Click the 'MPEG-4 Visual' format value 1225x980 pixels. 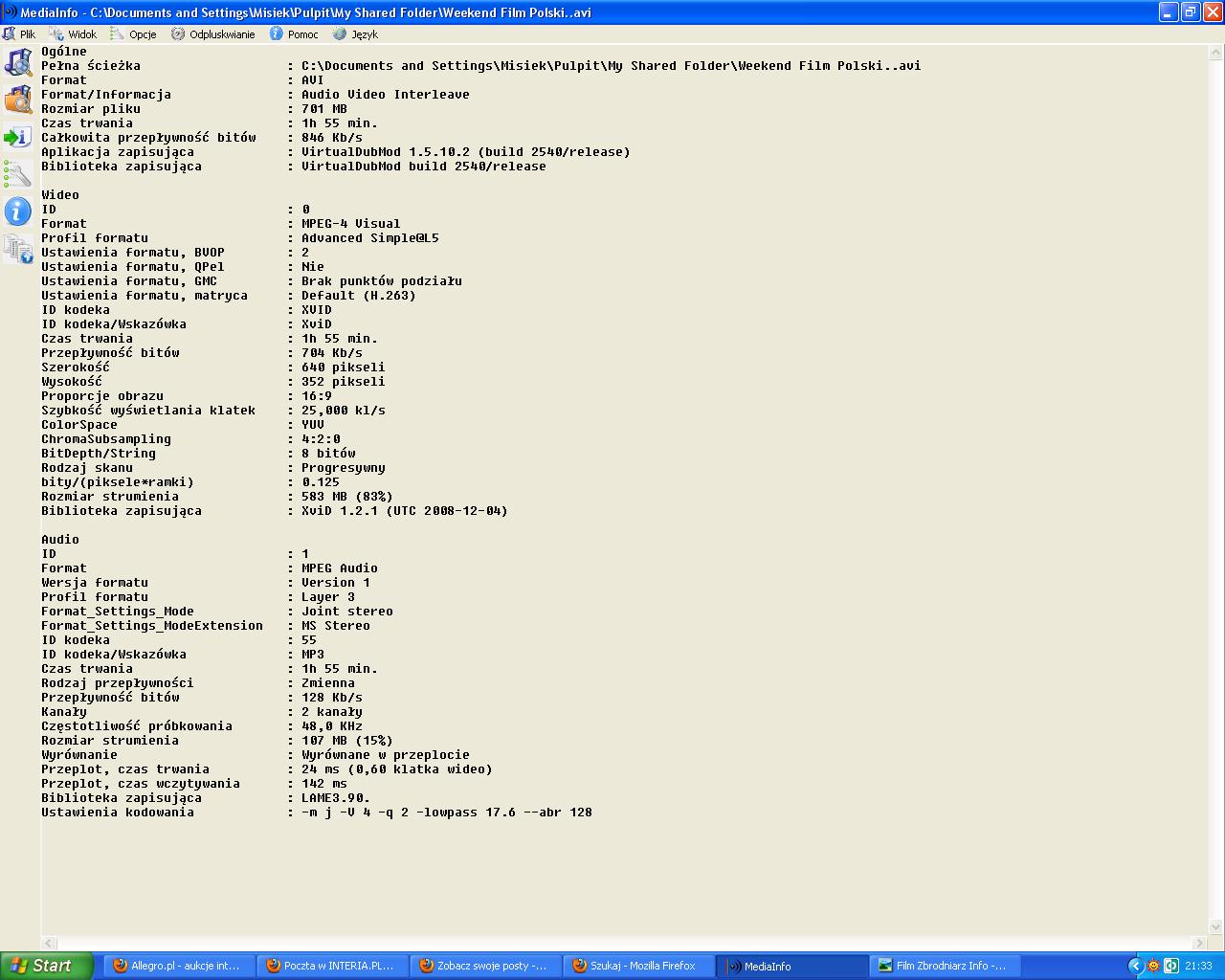(351, 224)
